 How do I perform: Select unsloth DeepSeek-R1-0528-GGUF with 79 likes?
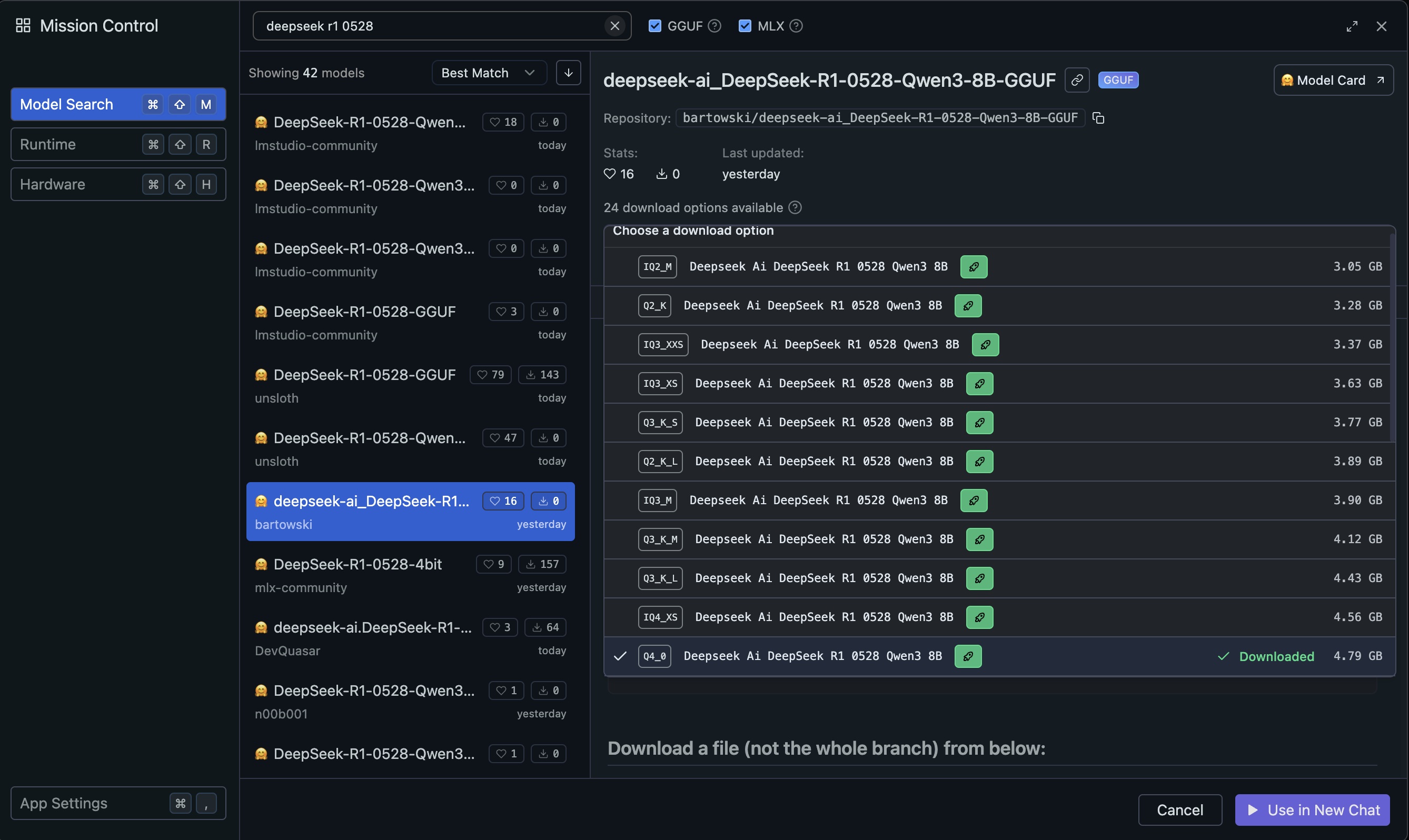[410, 386]
